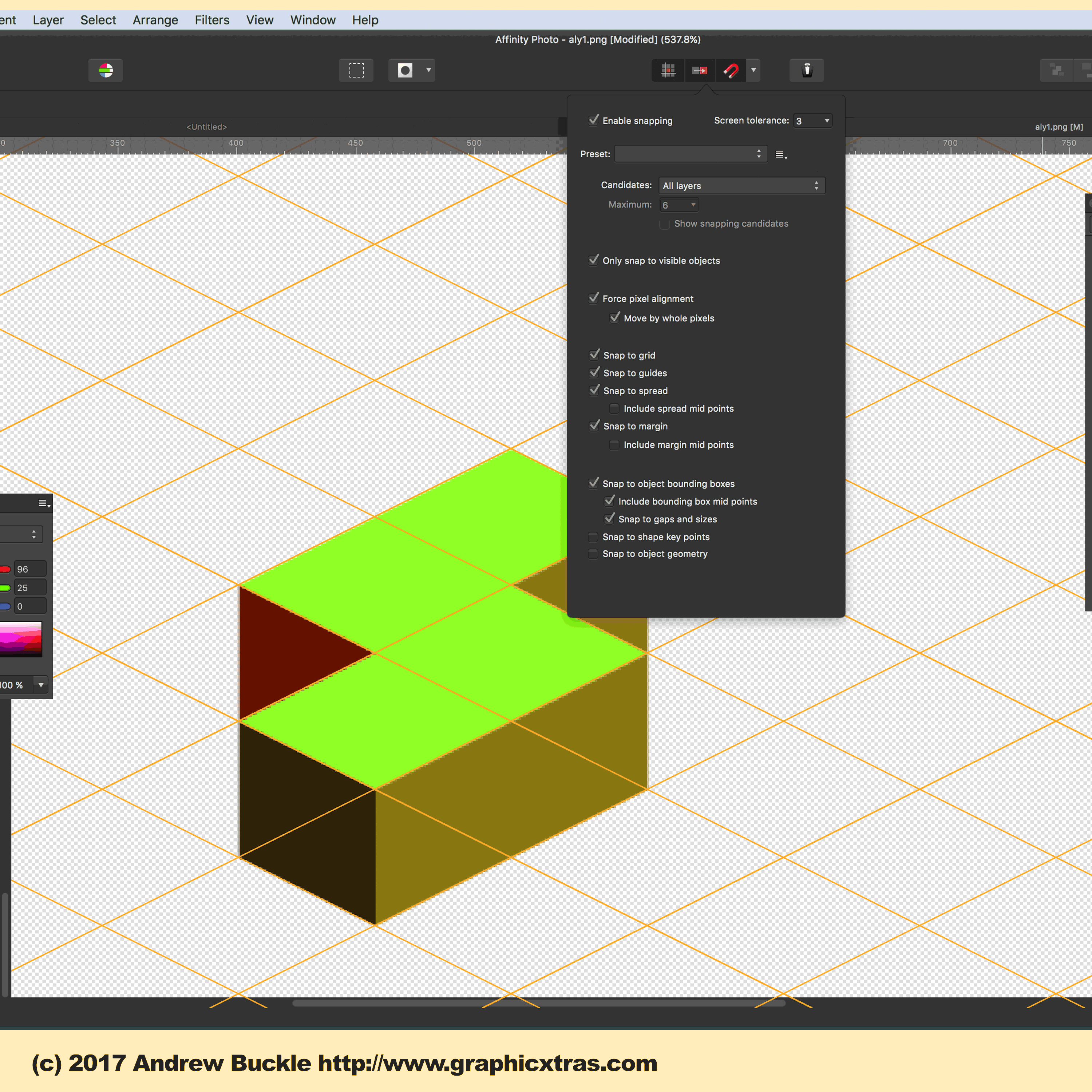Open the Maximum value dropdown
This screenshot has width=1092, height=1092.
point(679,205)
